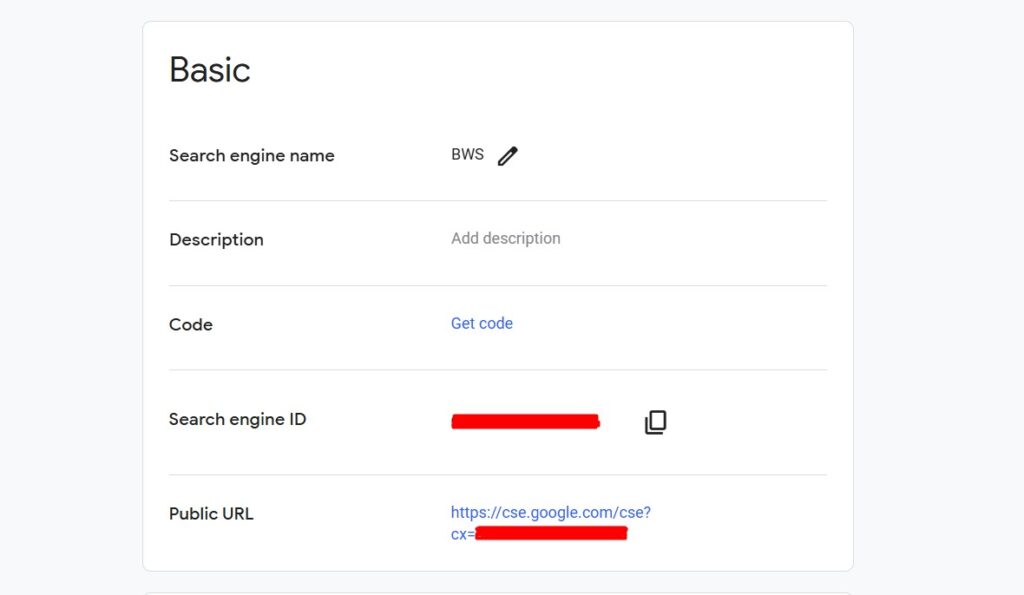
Task: Click the pencil icon to edit search engine name
Action: point(507,155)
